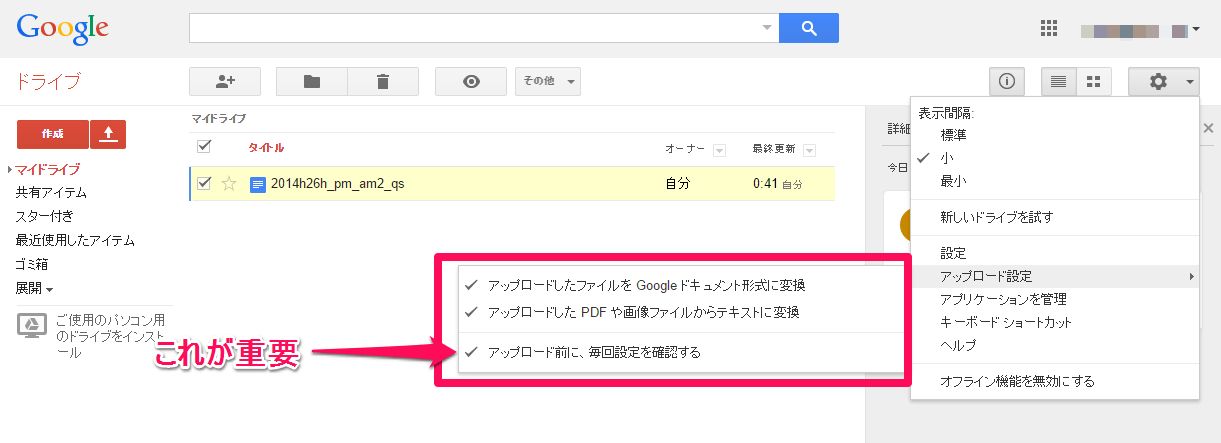The height and width of the screenshot is (443, 1221).
Task: Click the share add-person icon button
Action: pyautogui.click(x=225, y=82)
